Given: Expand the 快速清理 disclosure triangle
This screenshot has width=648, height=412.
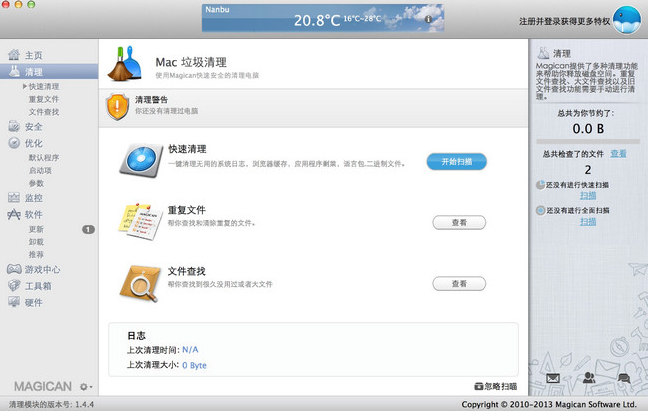Looking at the screenshot, I should (x=25, y=86).
